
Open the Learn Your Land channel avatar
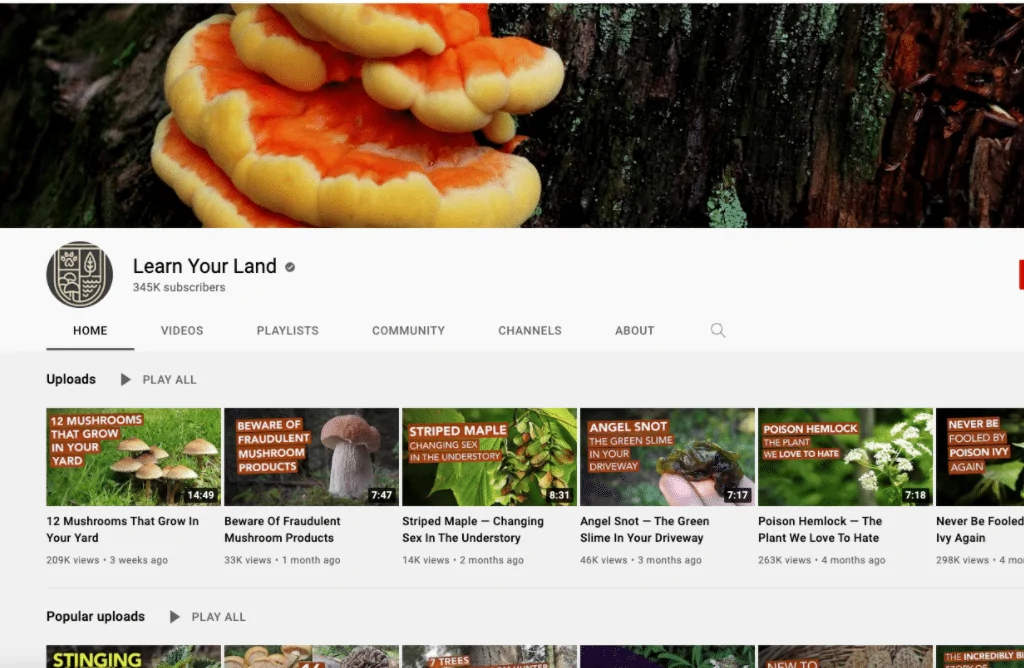80,274
